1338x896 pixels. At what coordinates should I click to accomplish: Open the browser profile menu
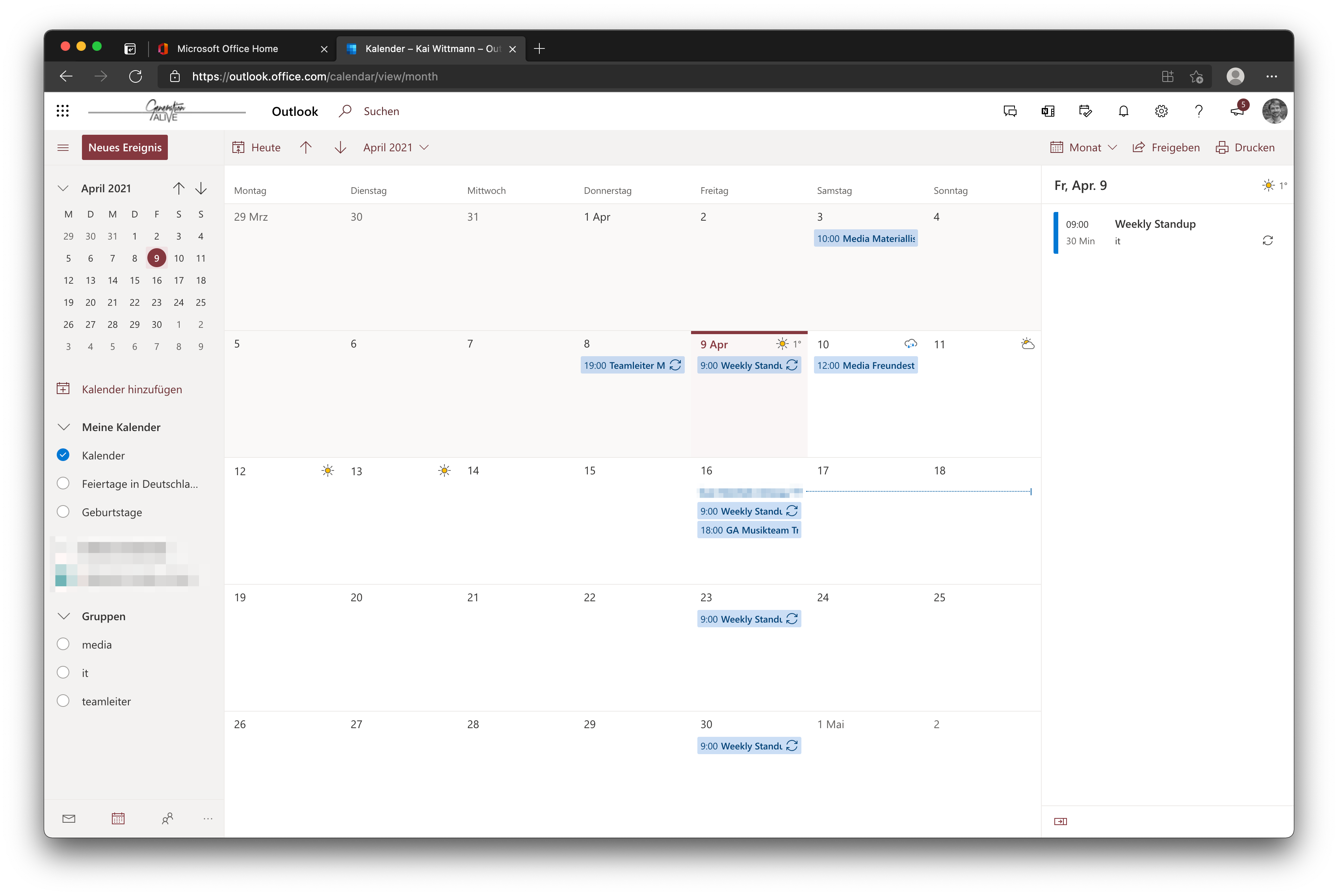[x=1235, y=76]
